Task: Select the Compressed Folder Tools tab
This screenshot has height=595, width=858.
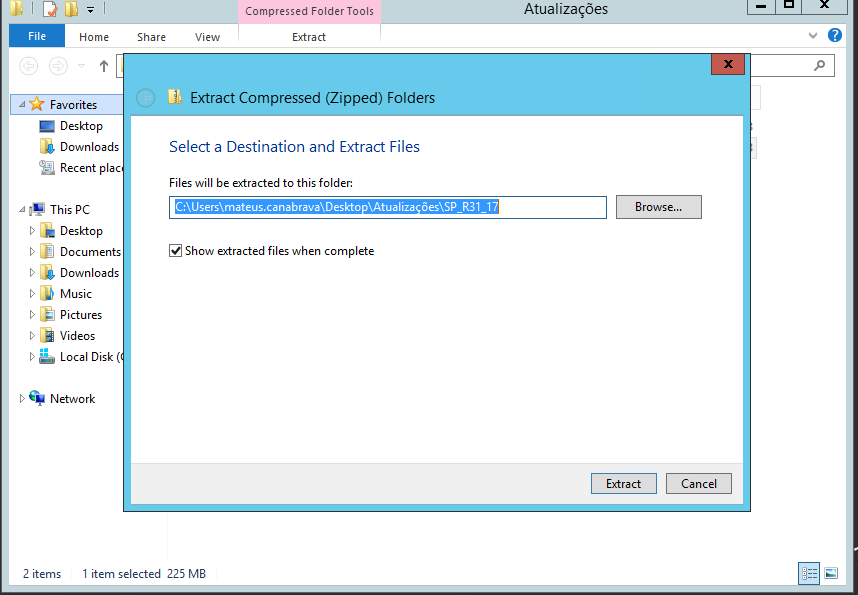Action: point(309,11)
